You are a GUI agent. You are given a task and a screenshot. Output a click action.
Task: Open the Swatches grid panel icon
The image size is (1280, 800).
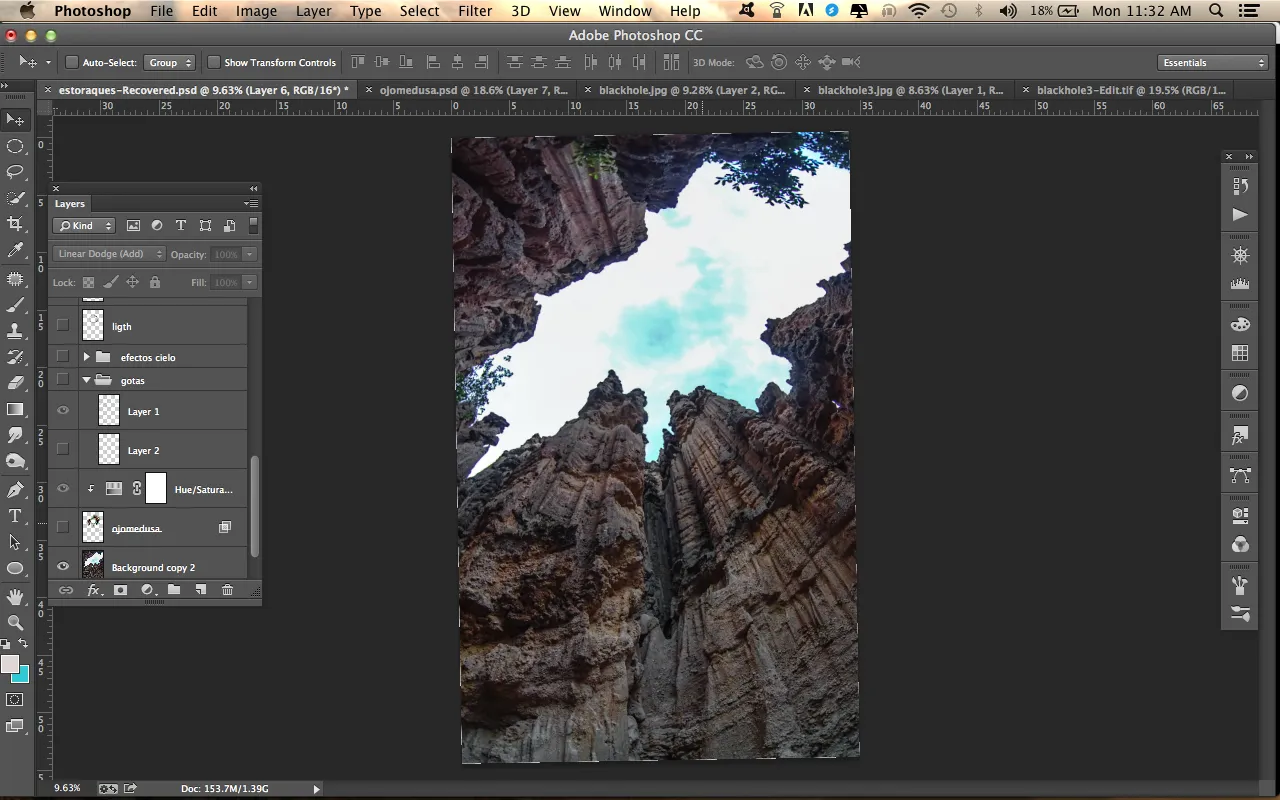click(x=1240, y=353)
